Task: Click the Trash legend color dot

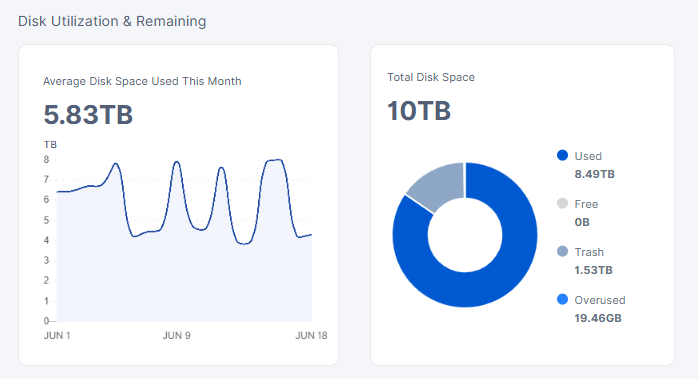Action: [x=562, y=251]
